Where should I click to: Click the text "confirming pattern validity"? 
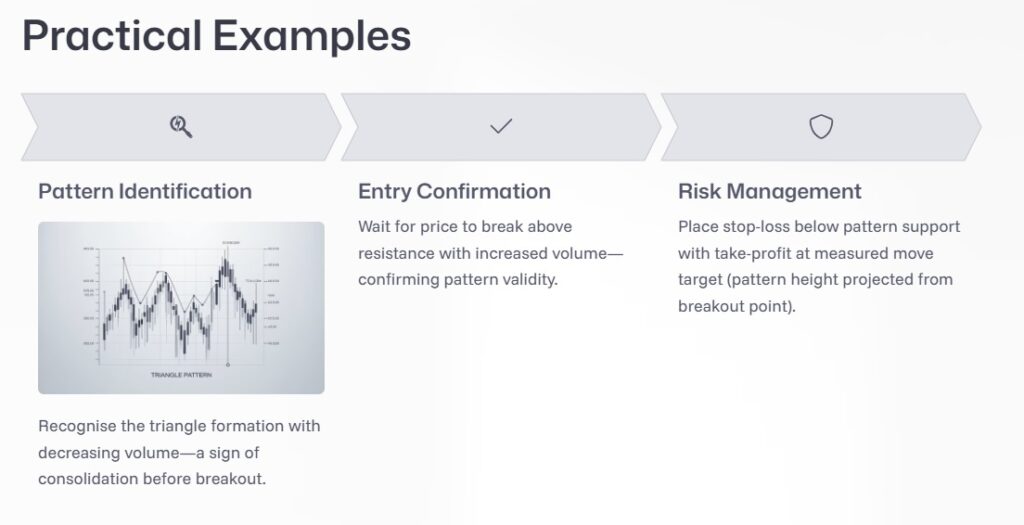(457, 279)
